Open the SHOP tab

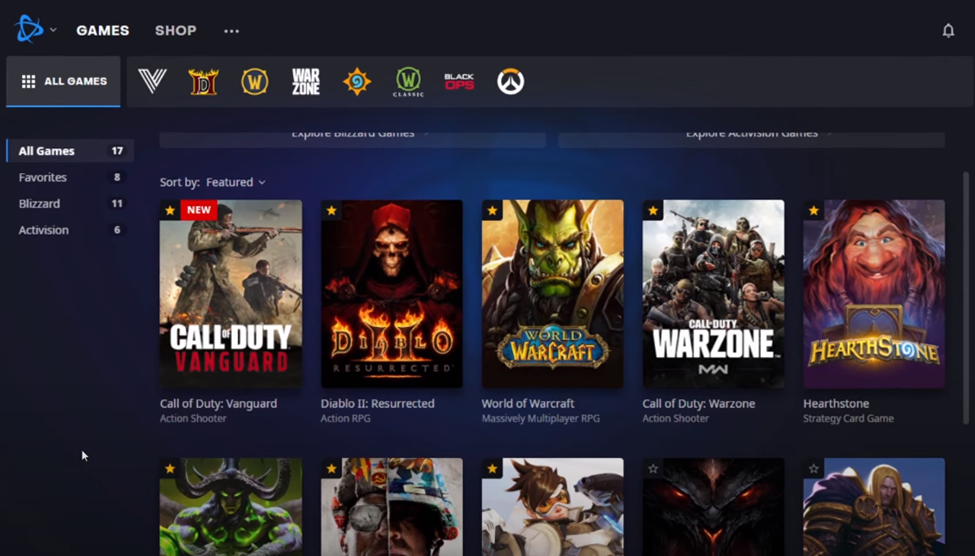[175, 30]
